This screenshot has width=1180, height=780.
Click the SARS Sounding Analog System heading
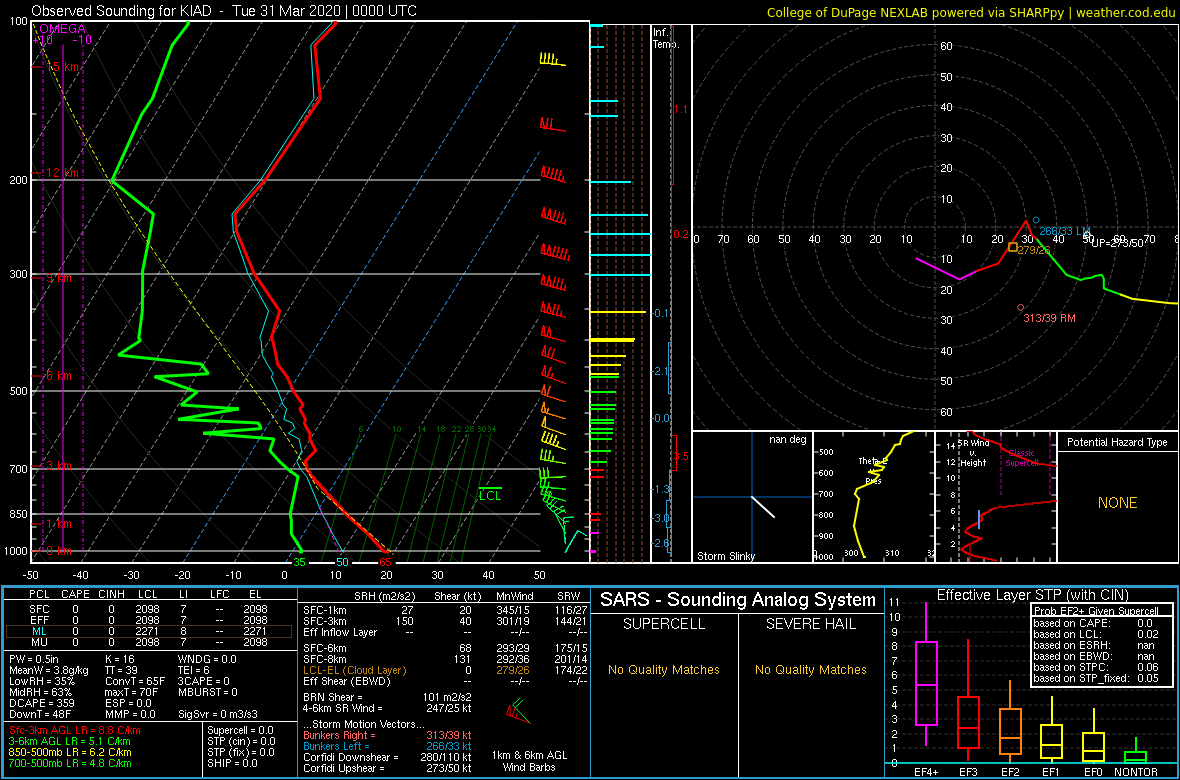pyautogui.click(x=738, y=601)
